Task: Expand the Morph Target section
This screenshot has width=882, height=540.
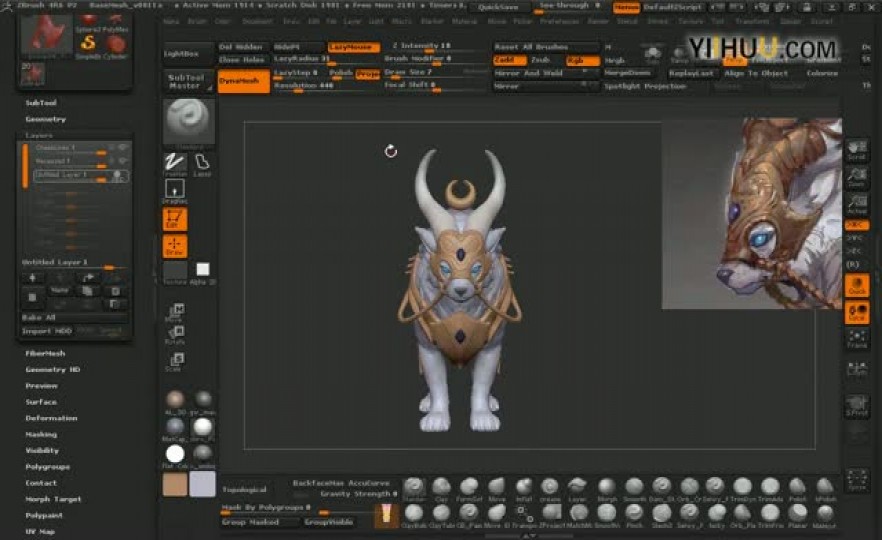Action: (x=53, y=499)
